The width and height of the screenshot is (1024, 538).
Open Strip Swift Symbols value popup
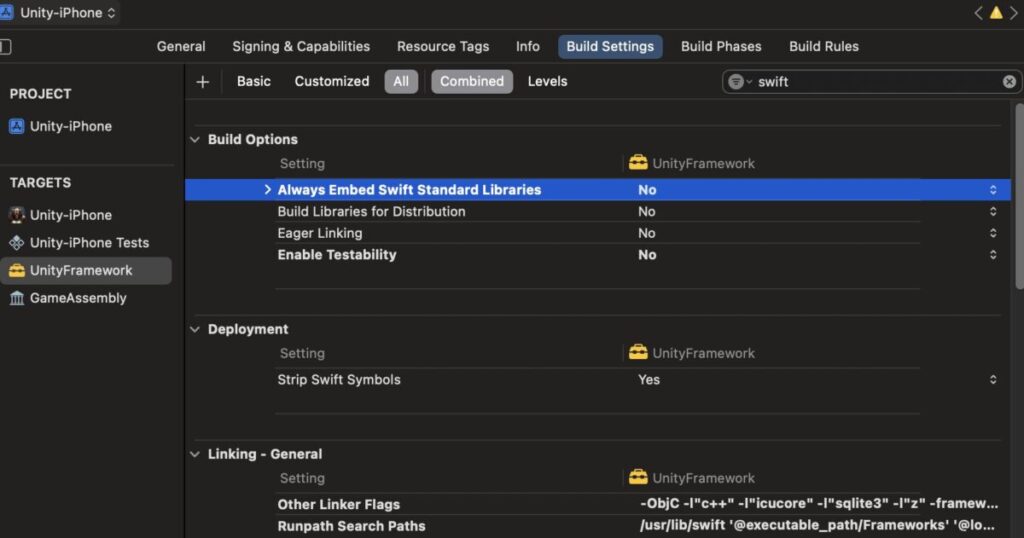993,379
